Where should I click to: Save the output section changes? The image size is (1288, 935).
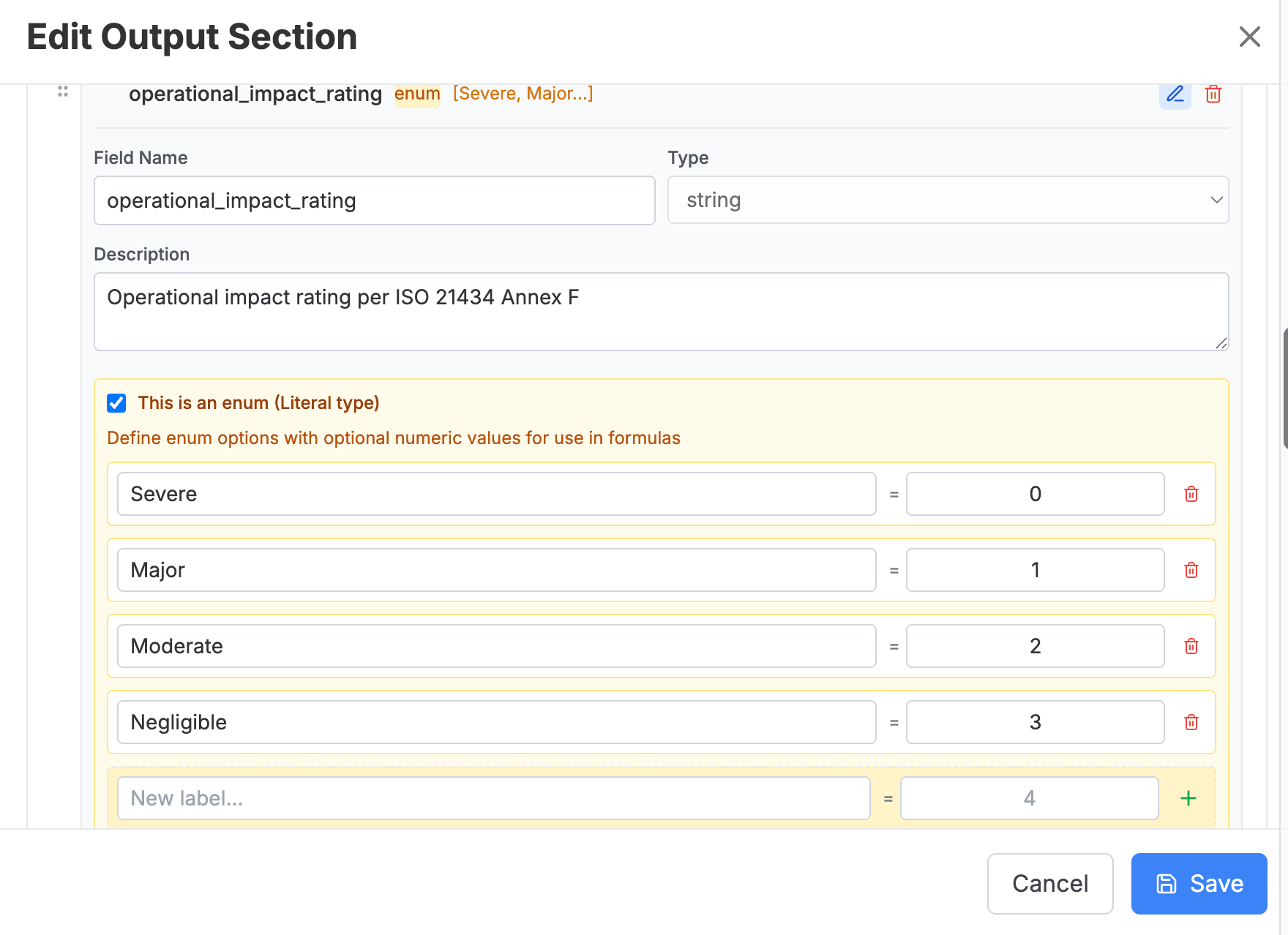click(1198, 884)
